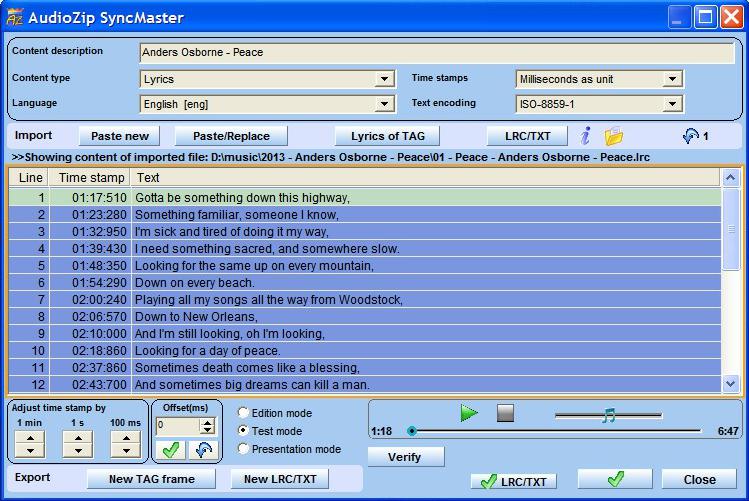Image resolution: width=749 pixels, height=501 pixels.
Task: Select row 'I'm sick and tired of doing it my way,'
Action: [x=365, y=232]
